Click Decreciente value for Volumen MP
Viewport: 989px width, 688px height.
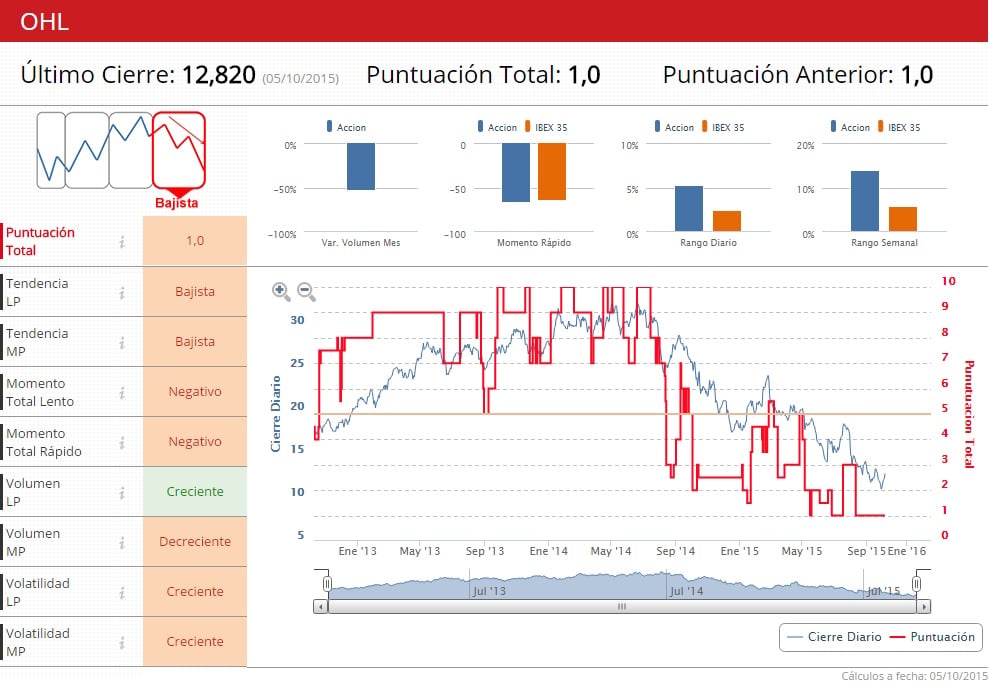pos(195,542)
